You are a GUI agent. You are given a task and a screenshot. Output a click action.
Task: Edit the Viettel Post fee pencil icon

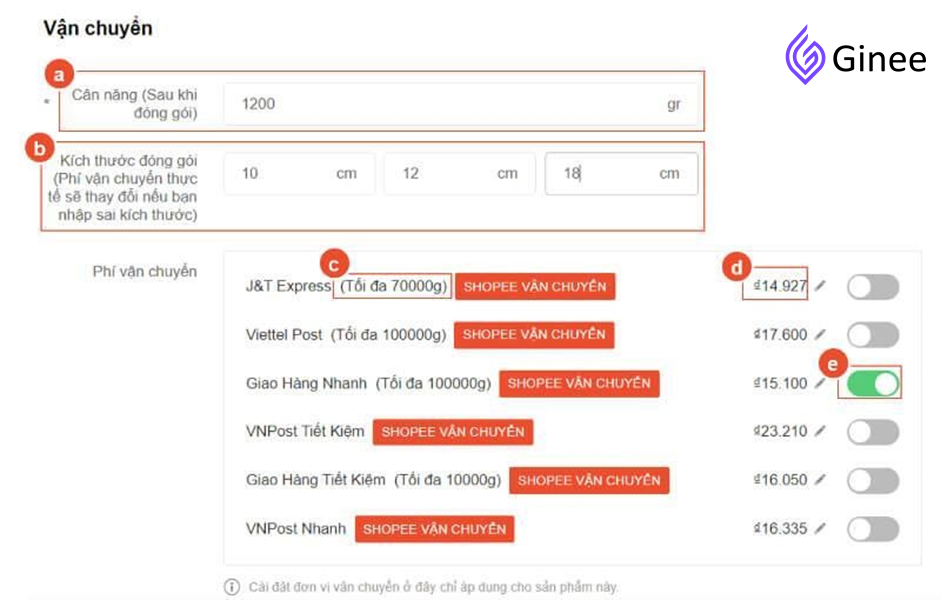coord(820,334)
